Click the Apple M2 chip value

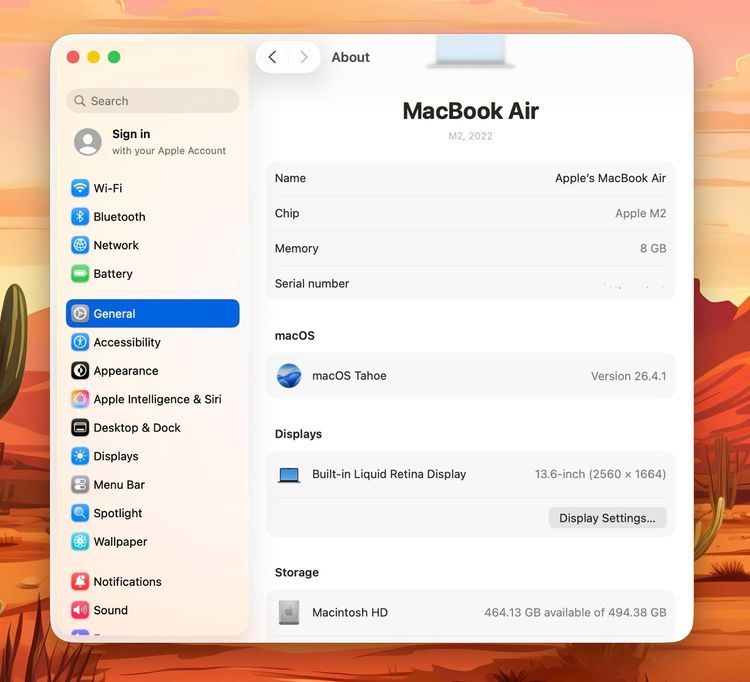pos(640,213)
